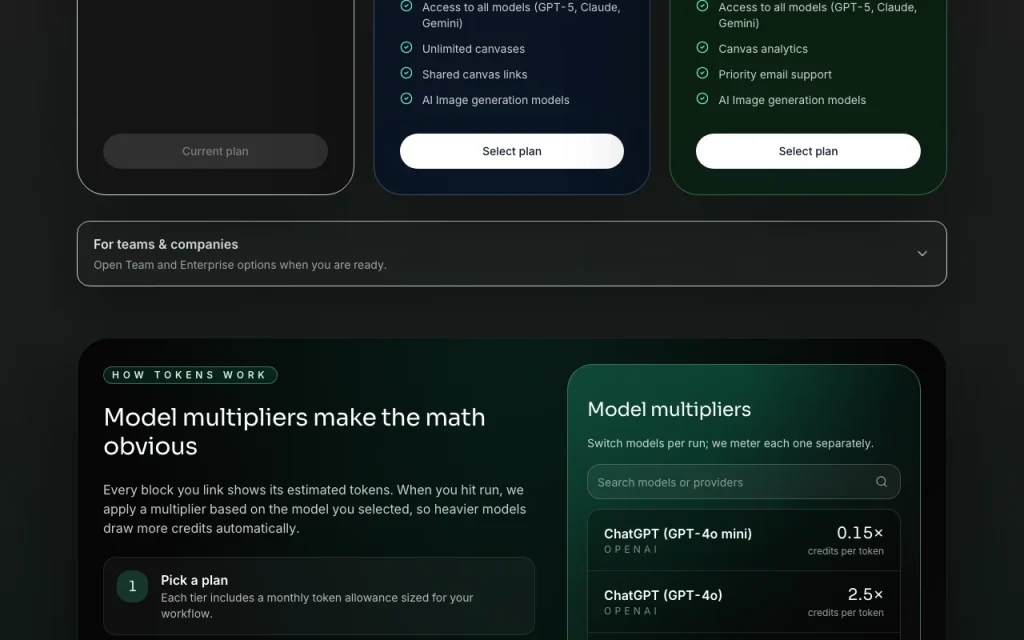Click check icon next to Unlimited canvases
This screenshot has height=640, width=1024.
point(406,48)
